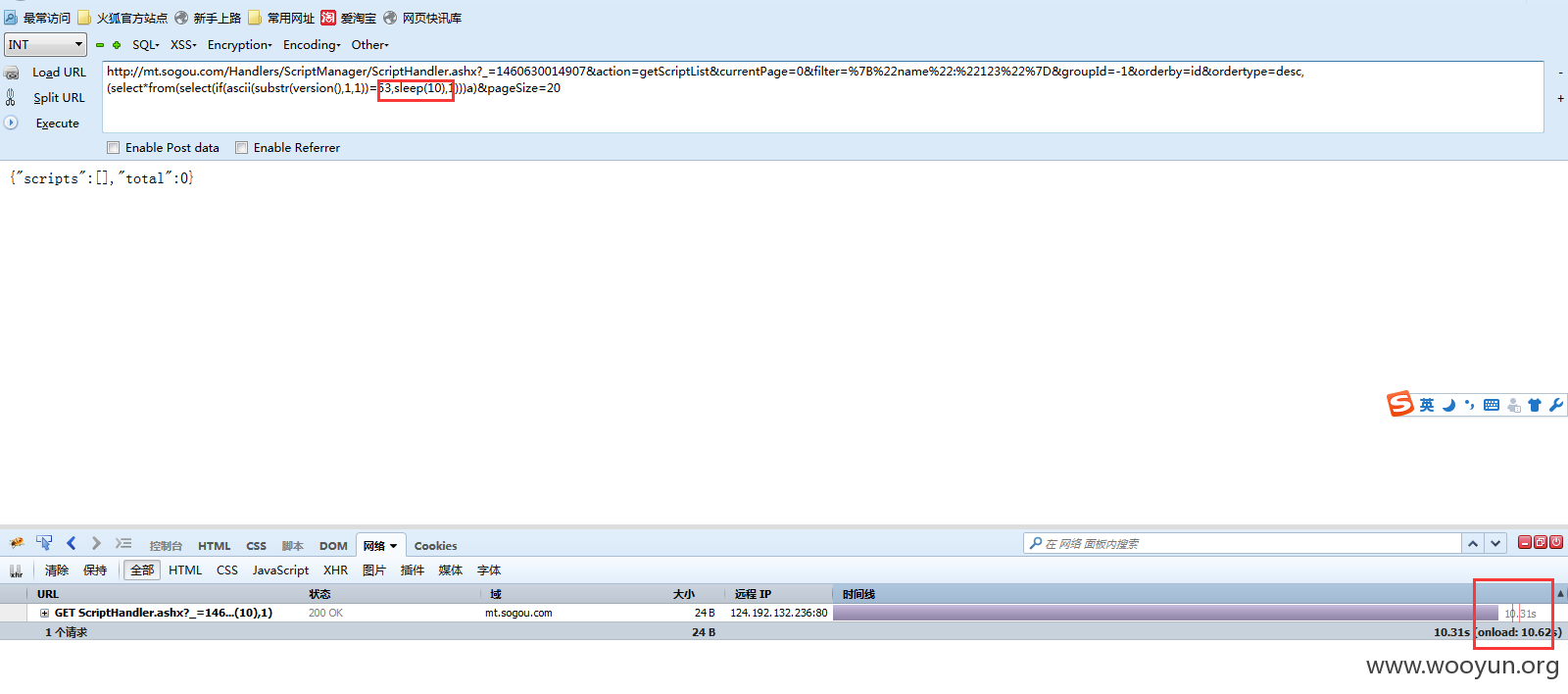Click the green plus icon in HackBar toolbar
1568x694 pixels.
coord(117,45)
